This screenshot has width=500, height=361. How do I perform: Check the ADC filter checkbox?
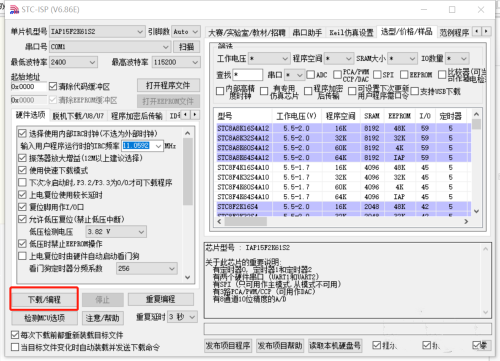pos(310,75)
